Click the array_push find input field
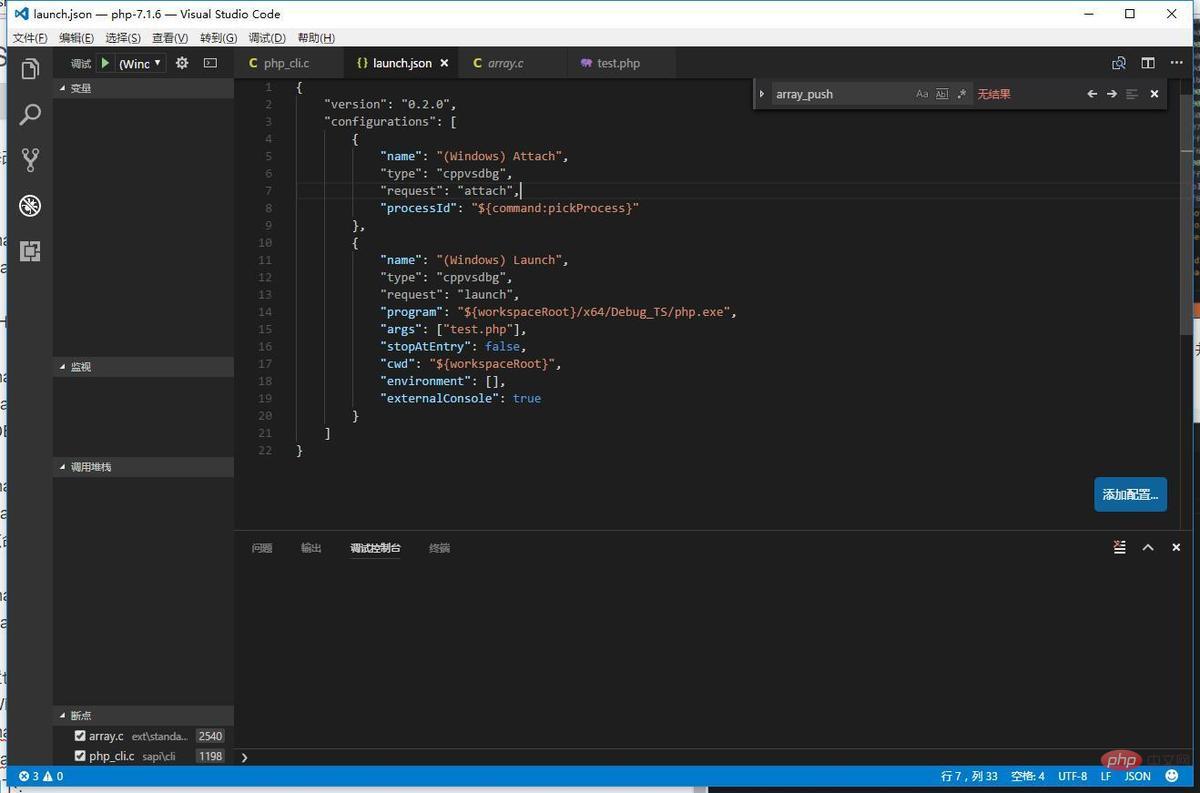1200x793 pixels. [840, 94]
